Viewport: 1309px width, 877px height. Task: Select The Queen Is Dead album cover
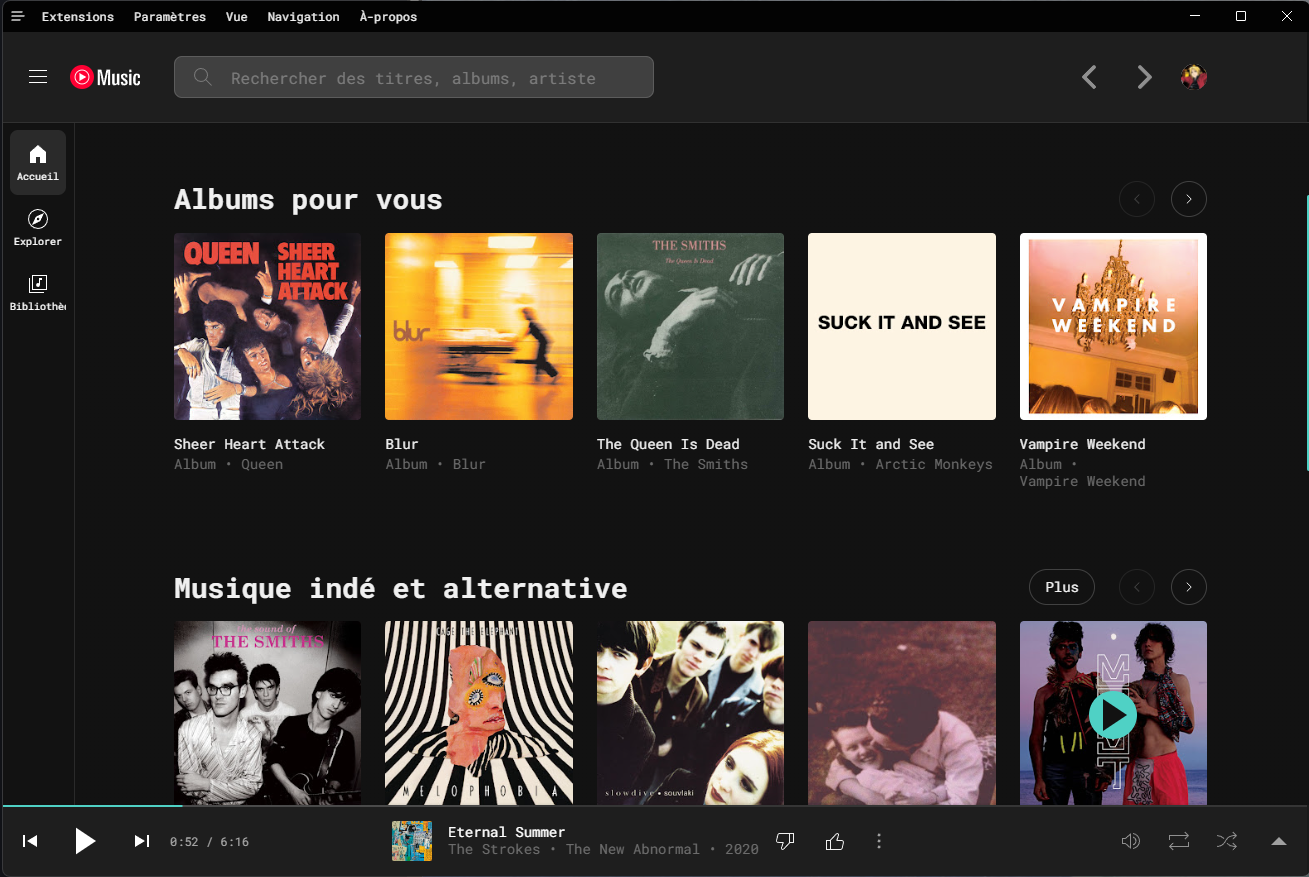691,326
